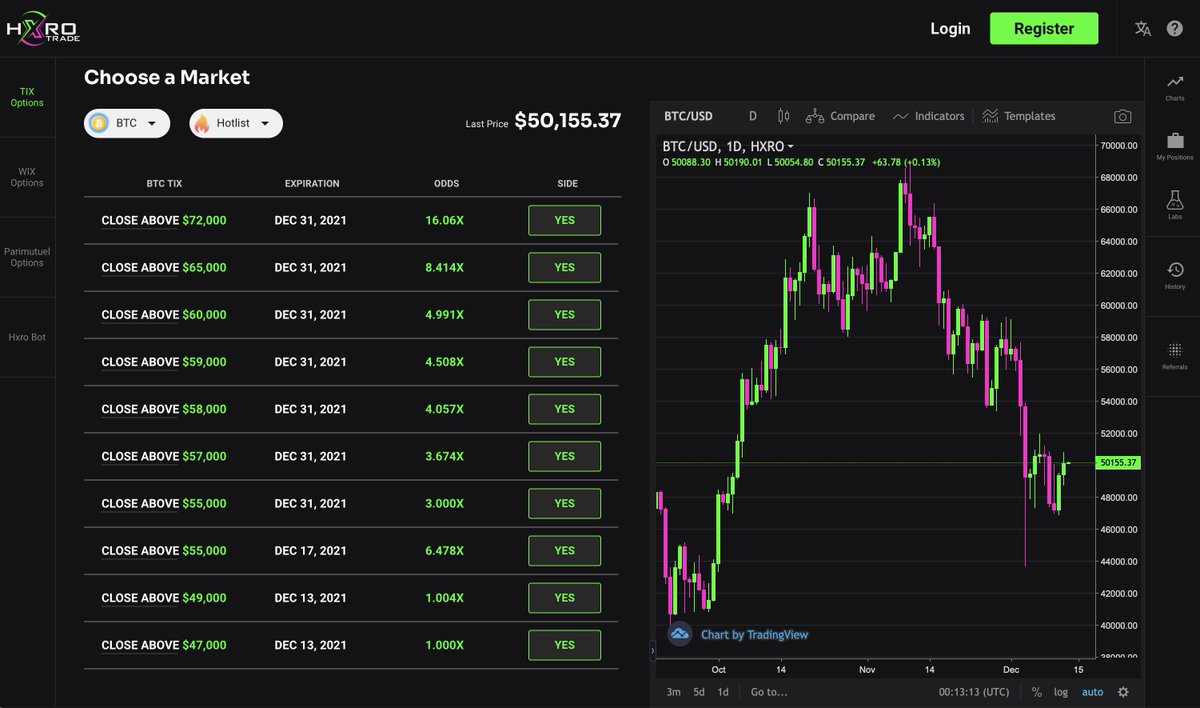Click YES for Close Above $72,000

(x=564, y=220)
